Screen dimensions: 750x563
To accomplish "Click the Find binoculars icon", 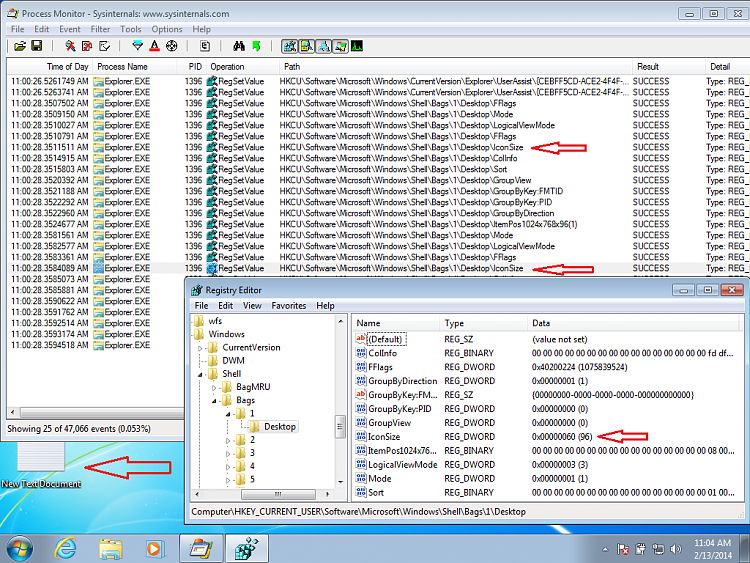I will point(239,46).
